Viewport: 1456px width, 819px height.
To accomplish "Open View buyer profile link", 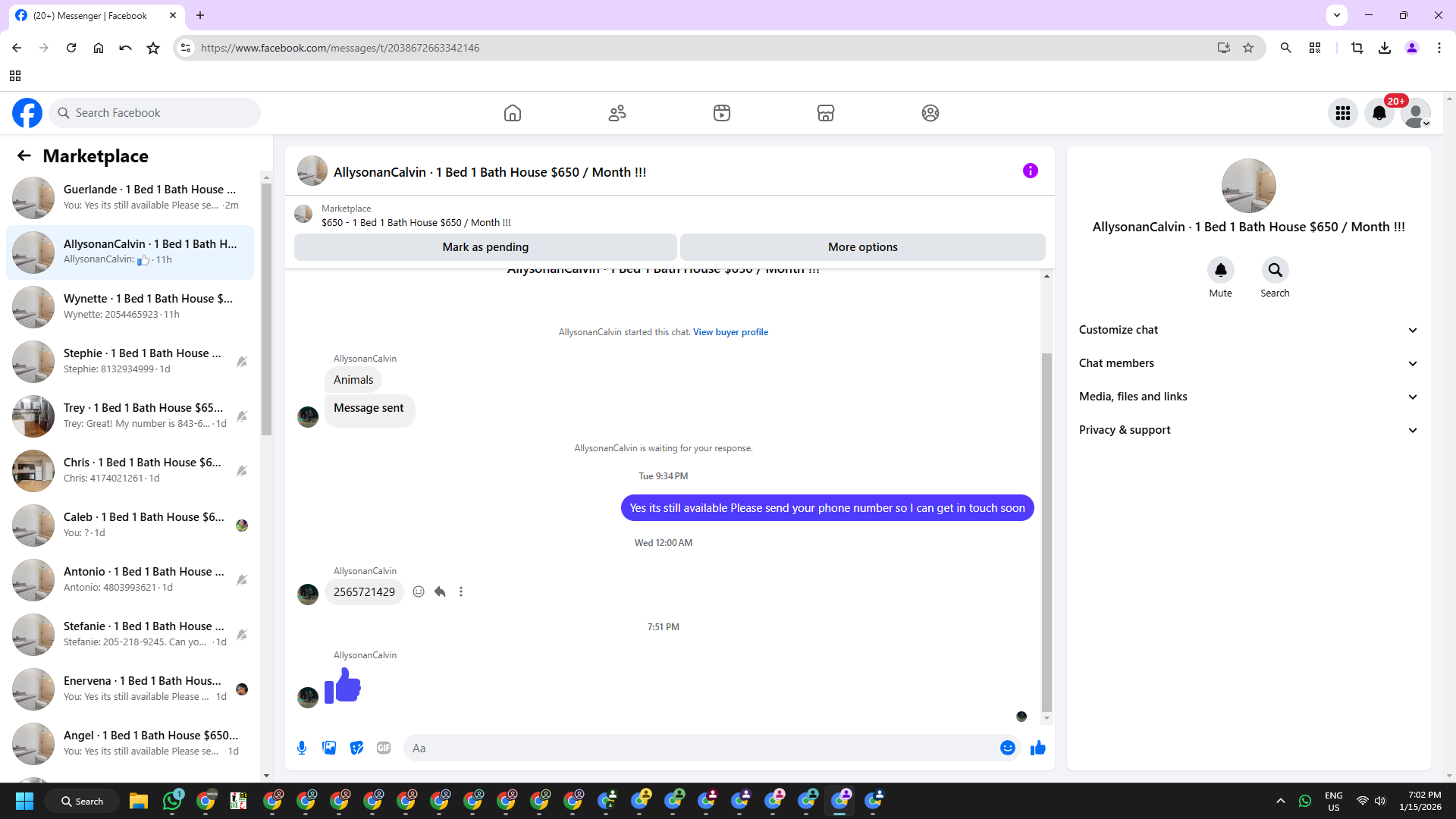I will click(730, 332).
